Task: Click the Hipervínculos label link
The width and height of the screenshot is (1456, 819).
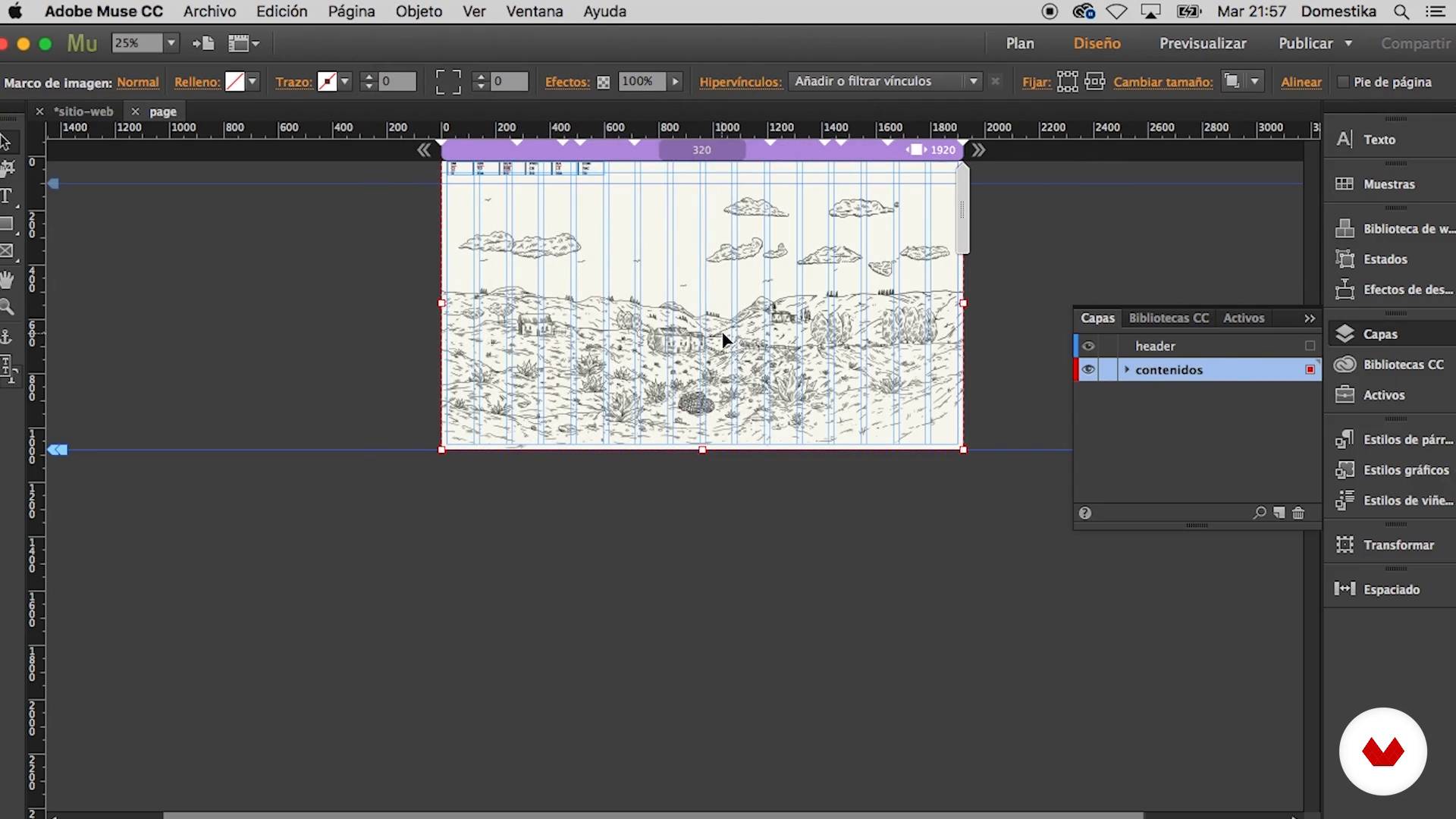Action: tap(740, 82)
